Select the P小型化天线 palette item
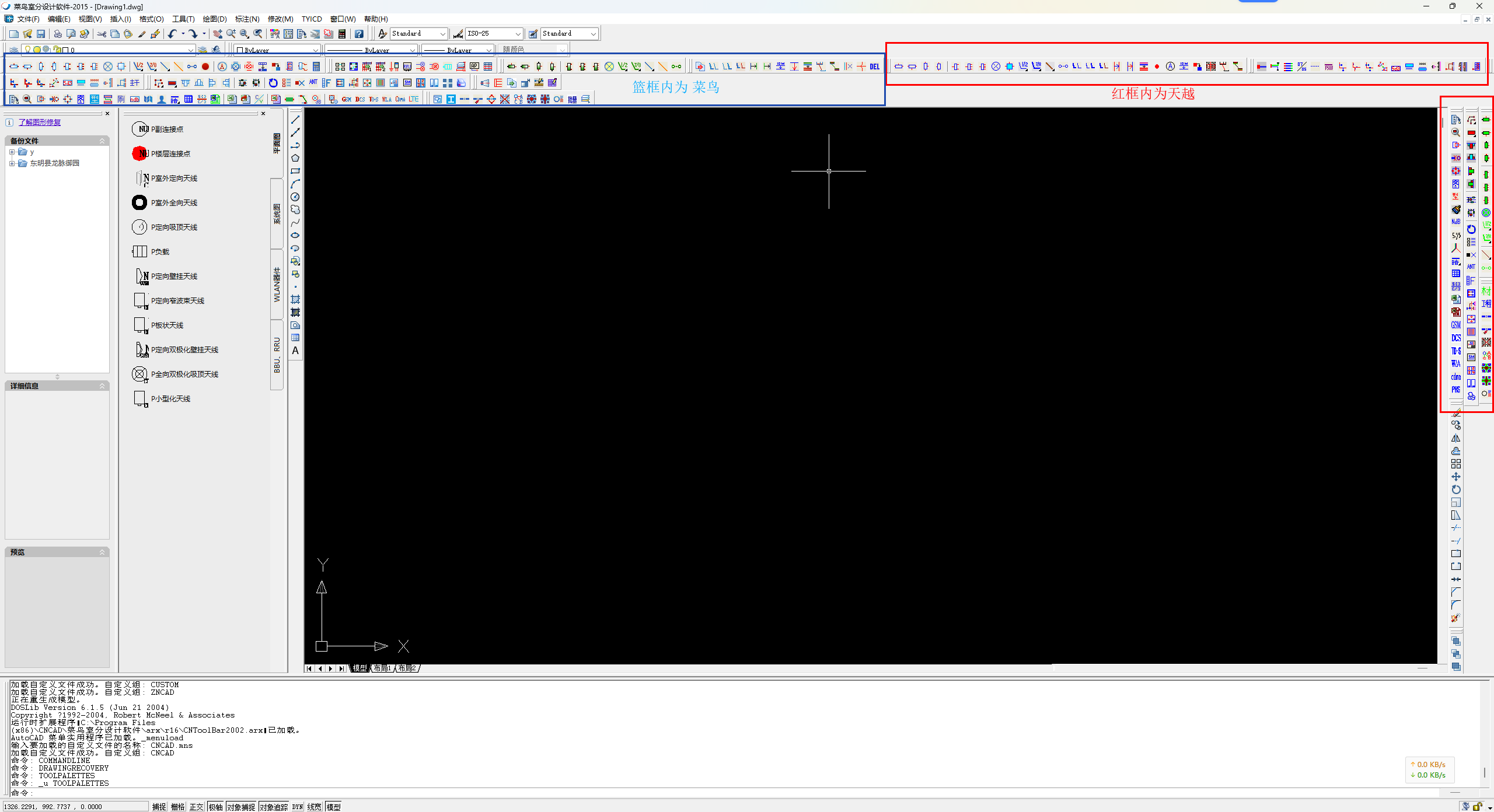 coord(162,398)
